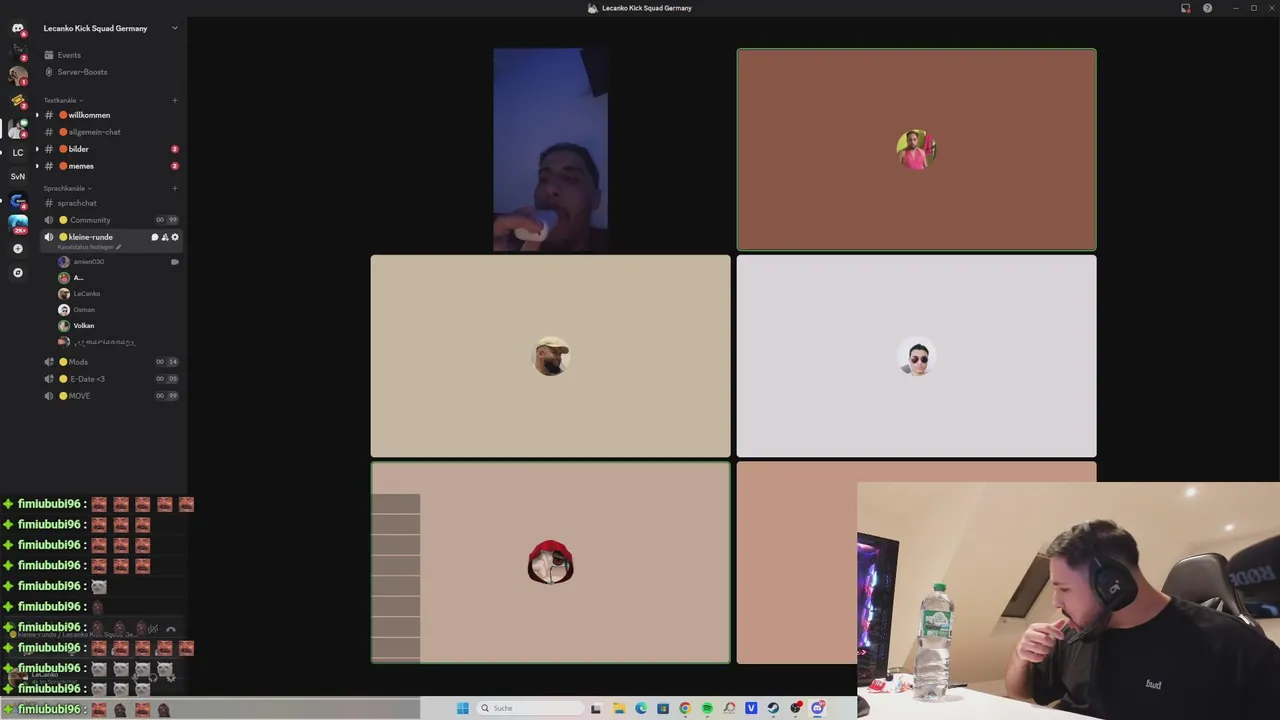Open the SvN server in the server list
This screenshot has width=1280, height=720.
click(18, 176)
